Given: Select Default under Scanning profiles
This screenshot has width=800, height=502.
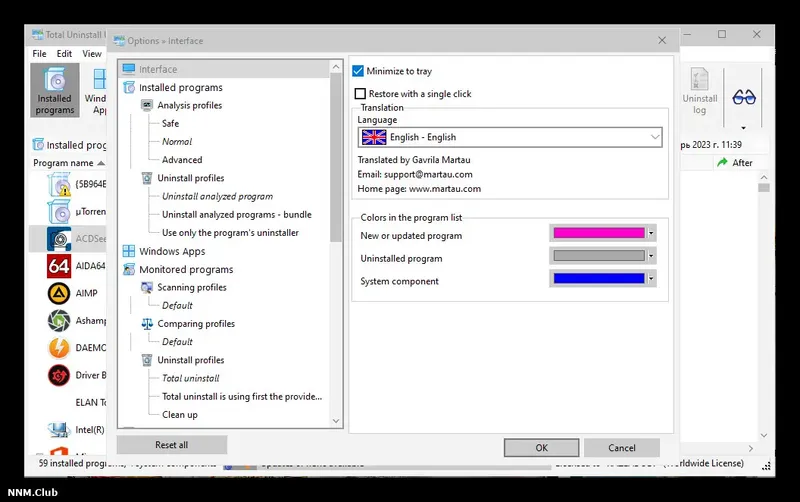Looking at the screenshot, I should [x=177, y=306].
